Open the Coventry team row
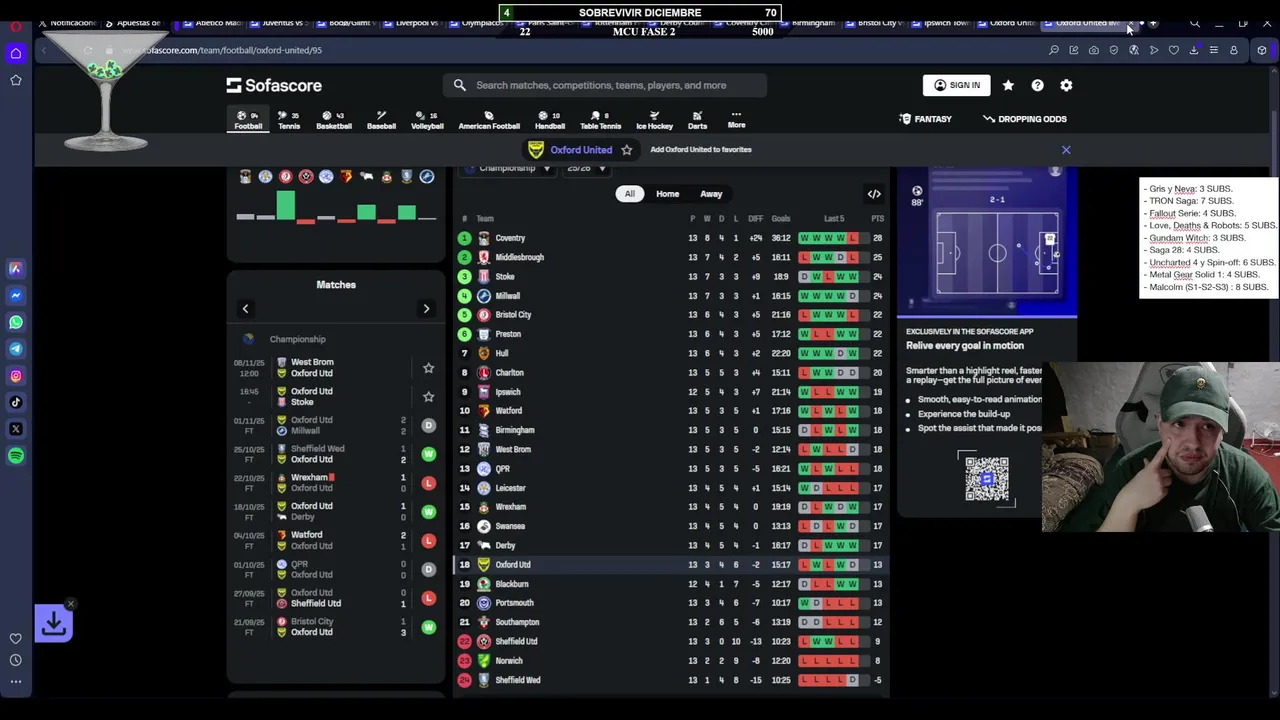Image resolution: width=1280 pixels, height=720 pixels. [x=671, y=238]
